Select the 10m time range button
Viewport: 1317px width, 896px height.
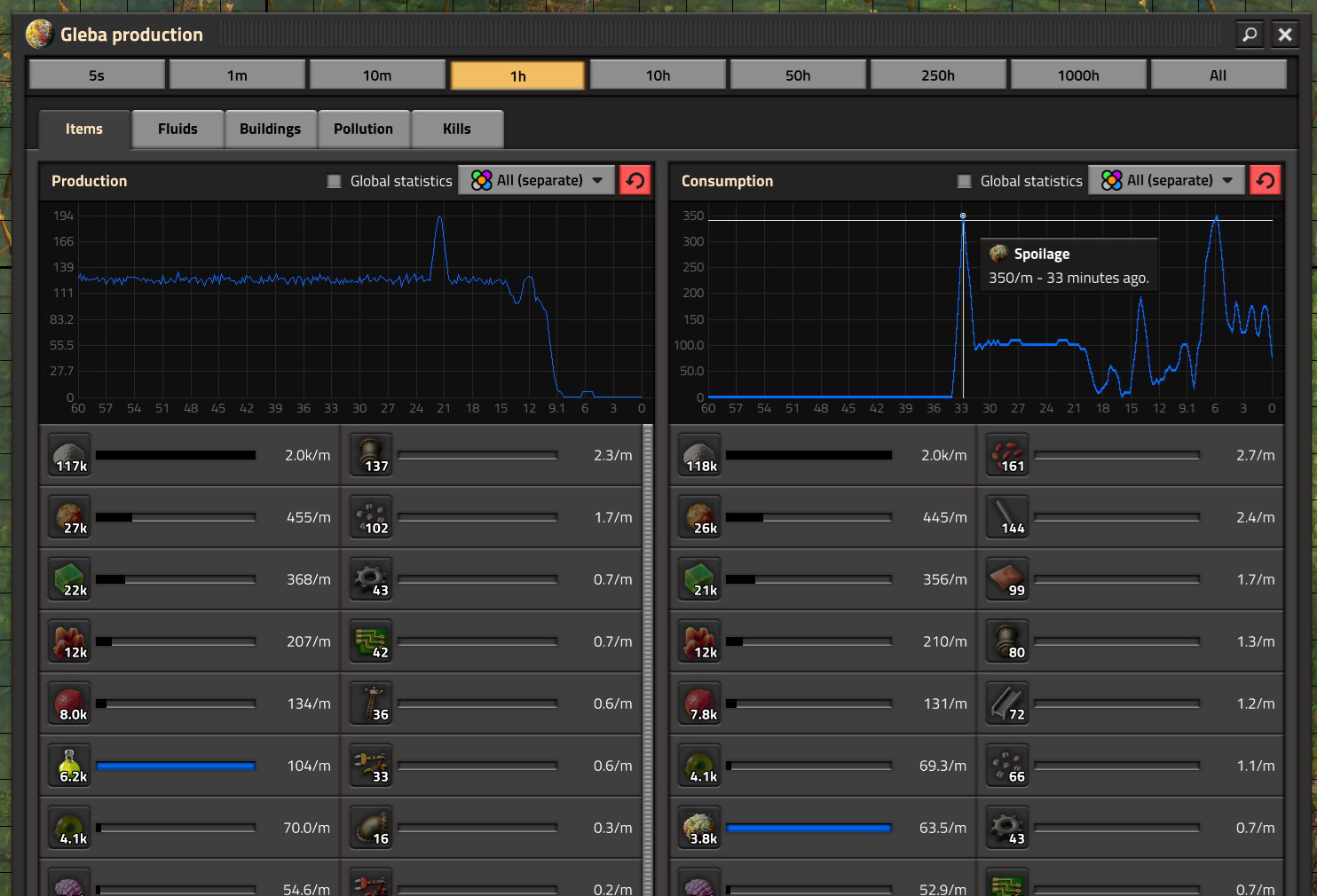coord(377,75)
